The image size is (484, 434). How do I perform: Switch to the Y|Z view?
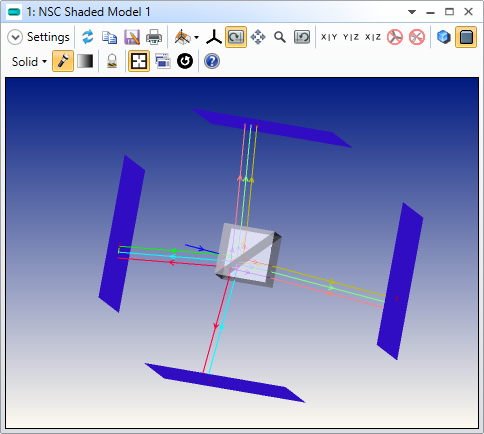point(351,37)
